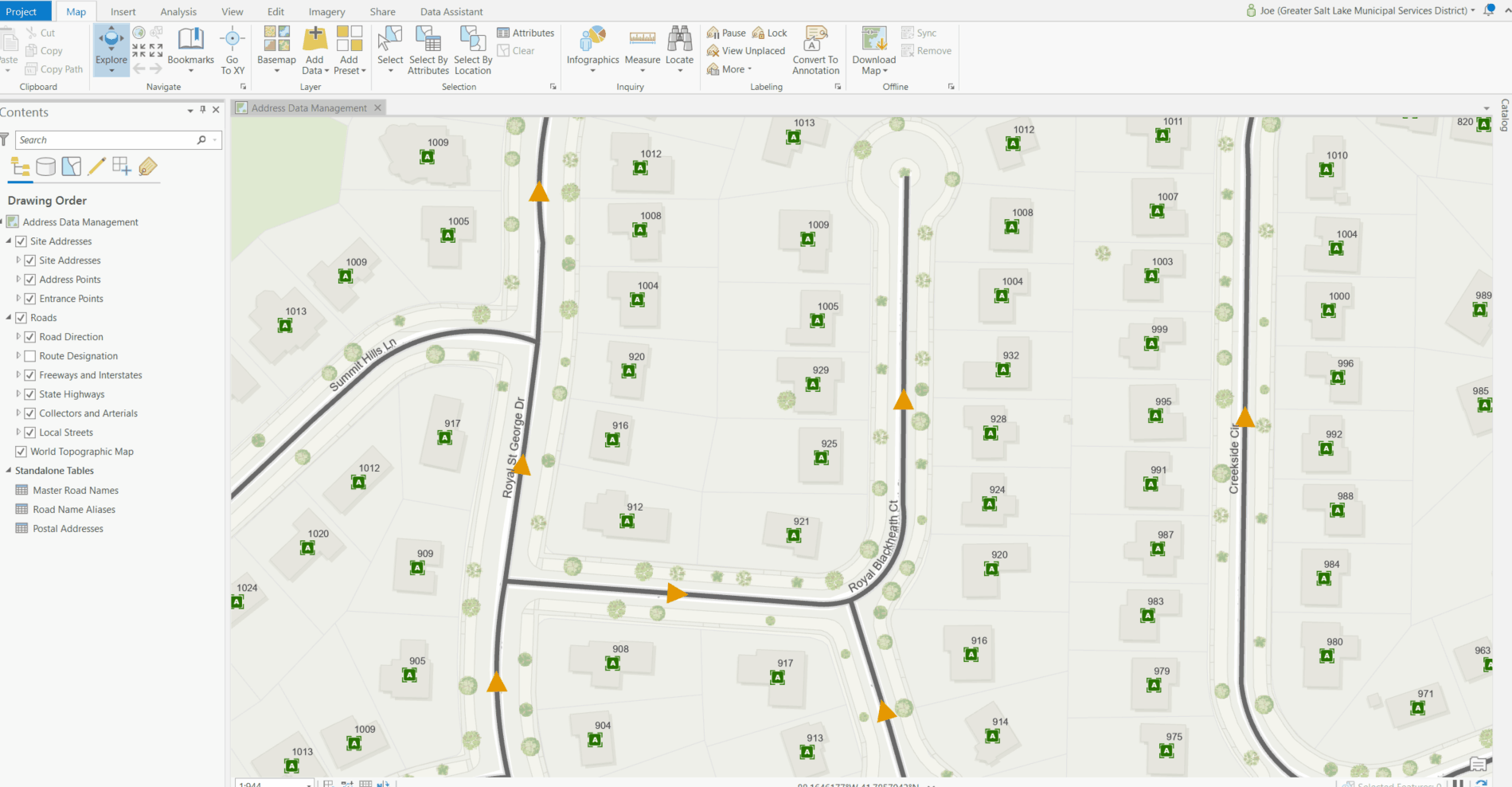Open the Contents pane options menu arrow

(190, 111)
